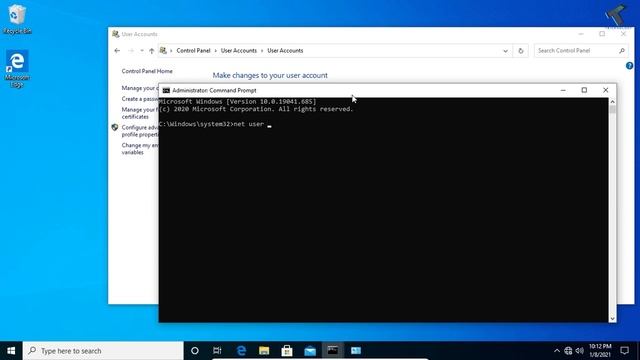Show hidden system tray icons

click(557, 351)
